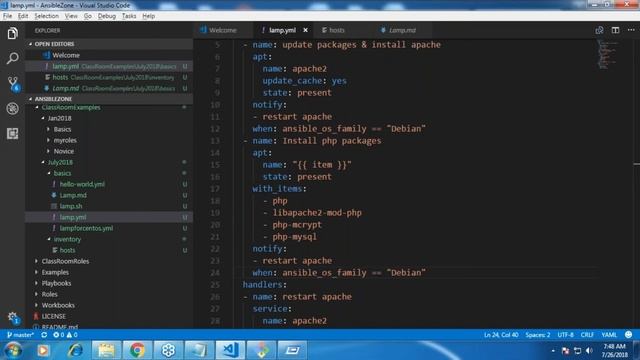Open the Manage gear menu
The height and width of the screenshot is (360, 640).
coord(13,318)
